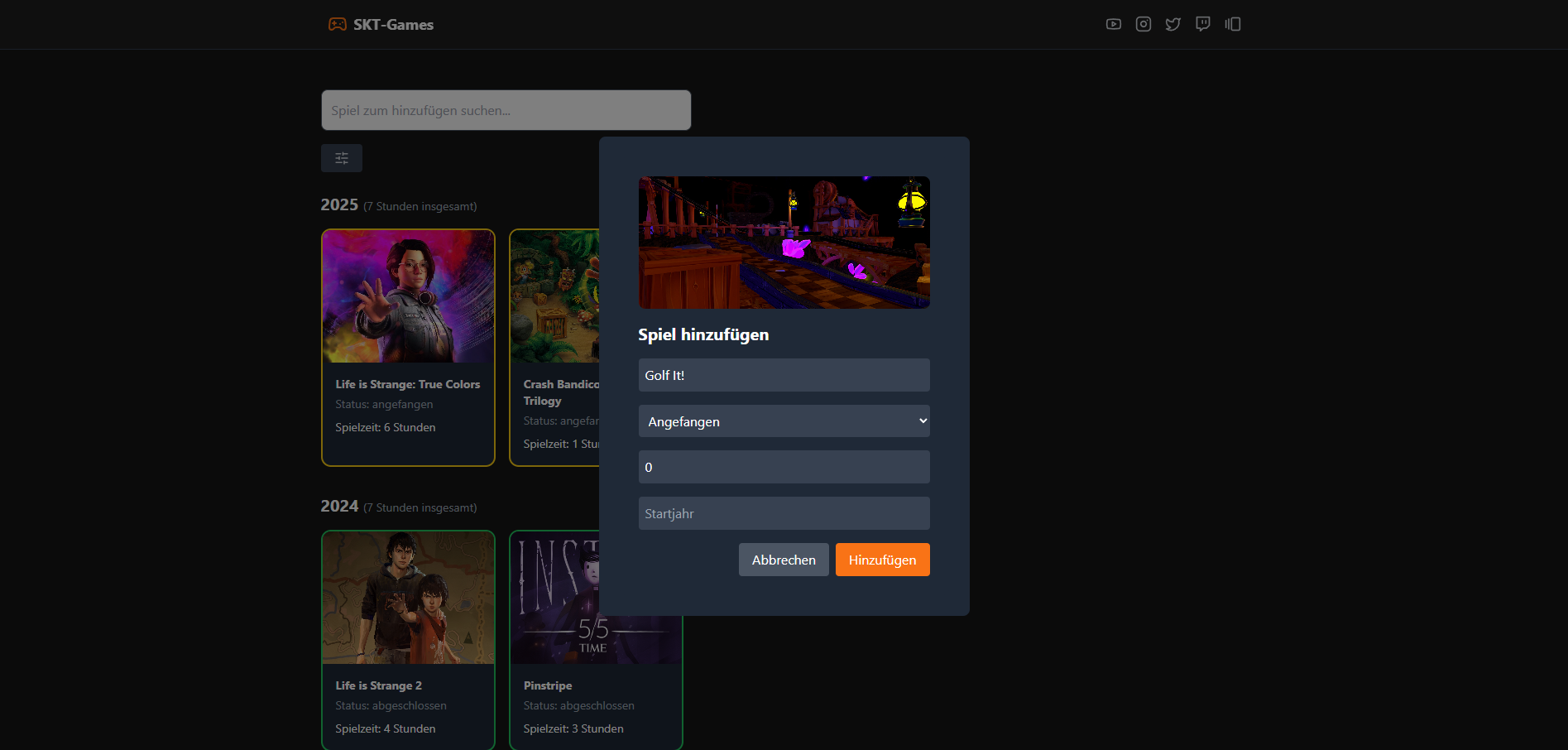Focus the playtime field showing 0

(x=784, y=467)
